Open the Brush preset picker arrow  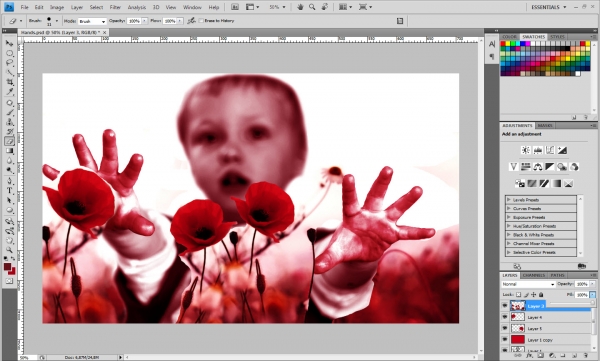click(x=57, y=21)
